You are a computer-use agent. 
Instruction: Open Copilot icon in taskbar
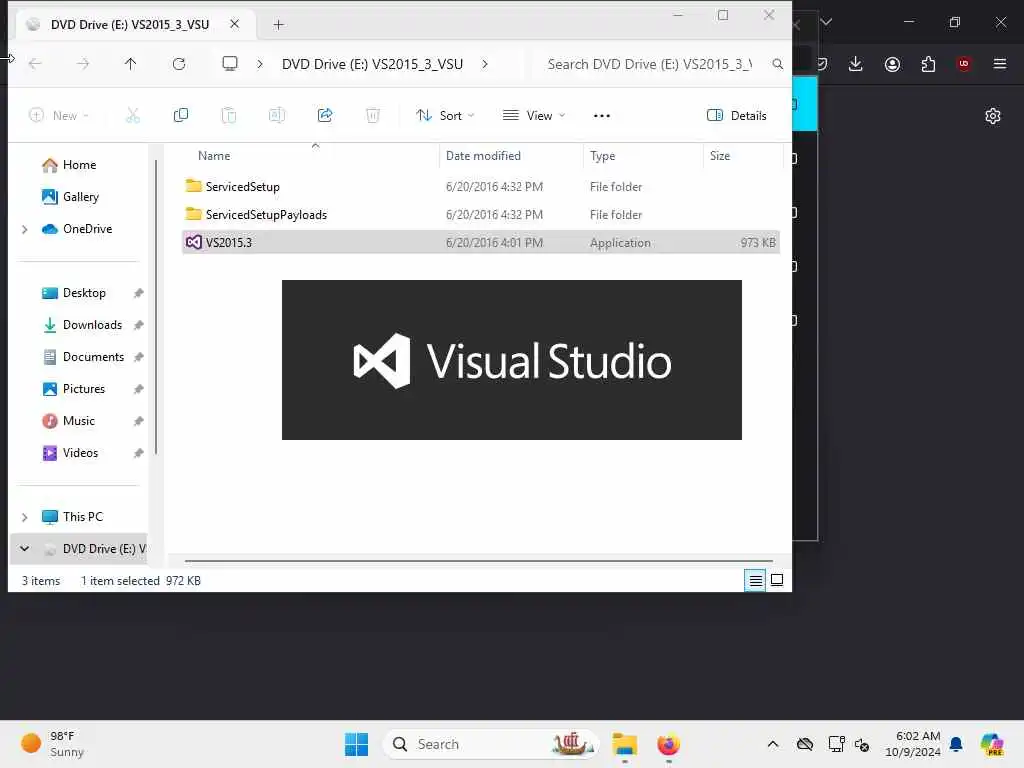pos(992,744)
